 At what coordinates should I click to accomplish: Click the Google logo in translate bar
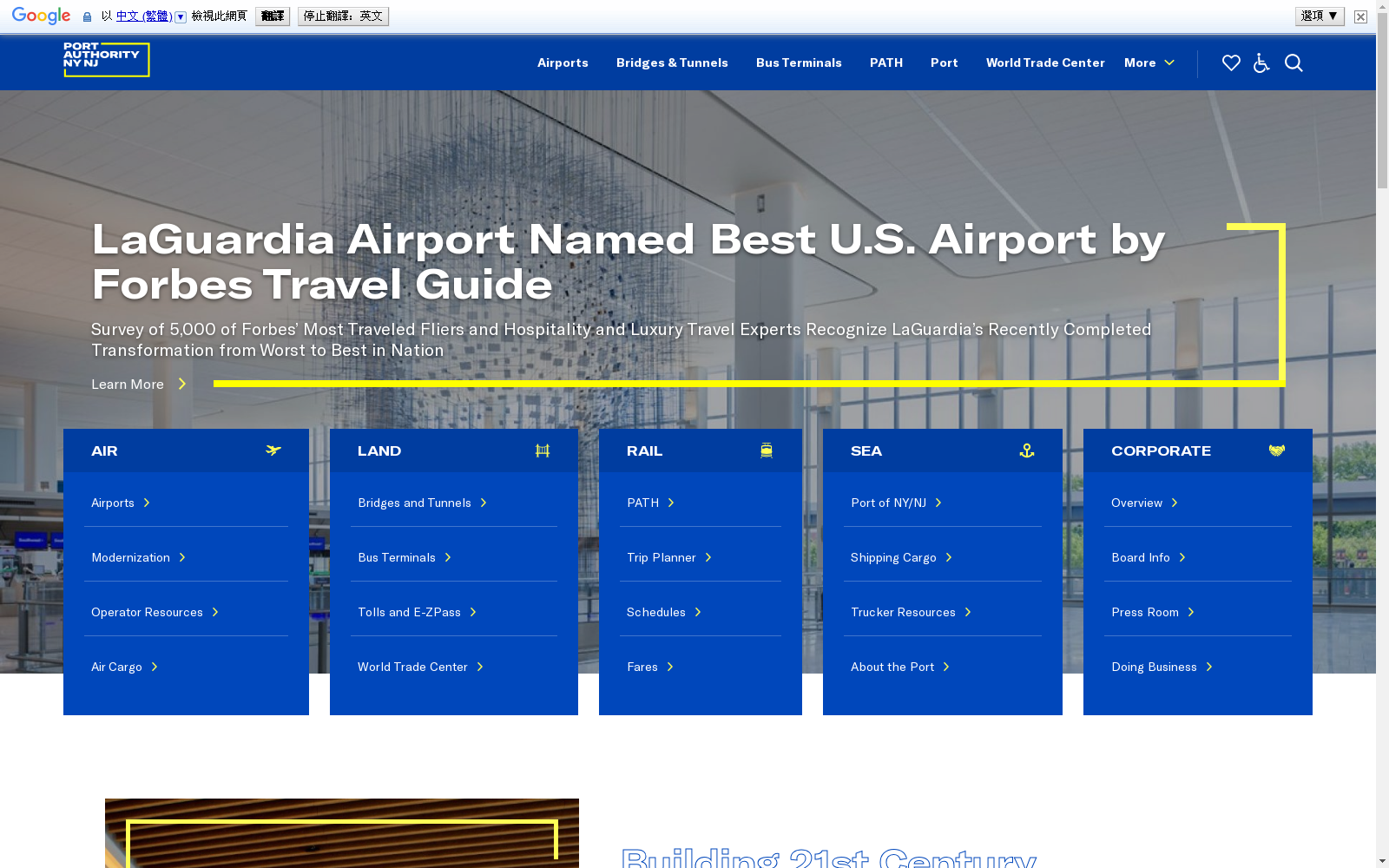pyautogui.click(x=41, y=16)
